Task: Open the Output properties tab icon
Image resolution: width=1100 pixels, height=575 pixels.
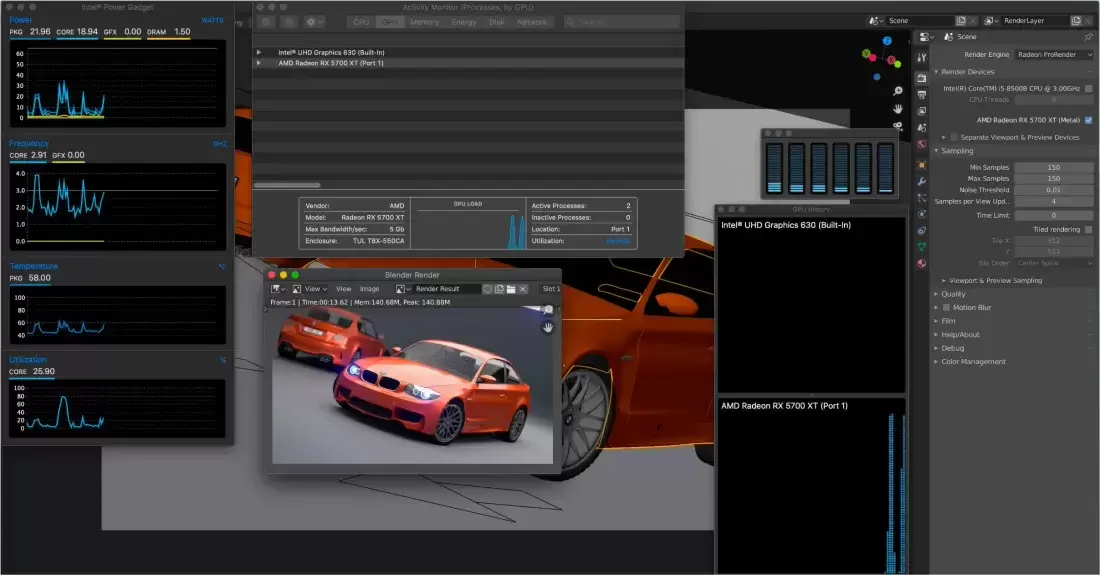Action: coord(921,94)
